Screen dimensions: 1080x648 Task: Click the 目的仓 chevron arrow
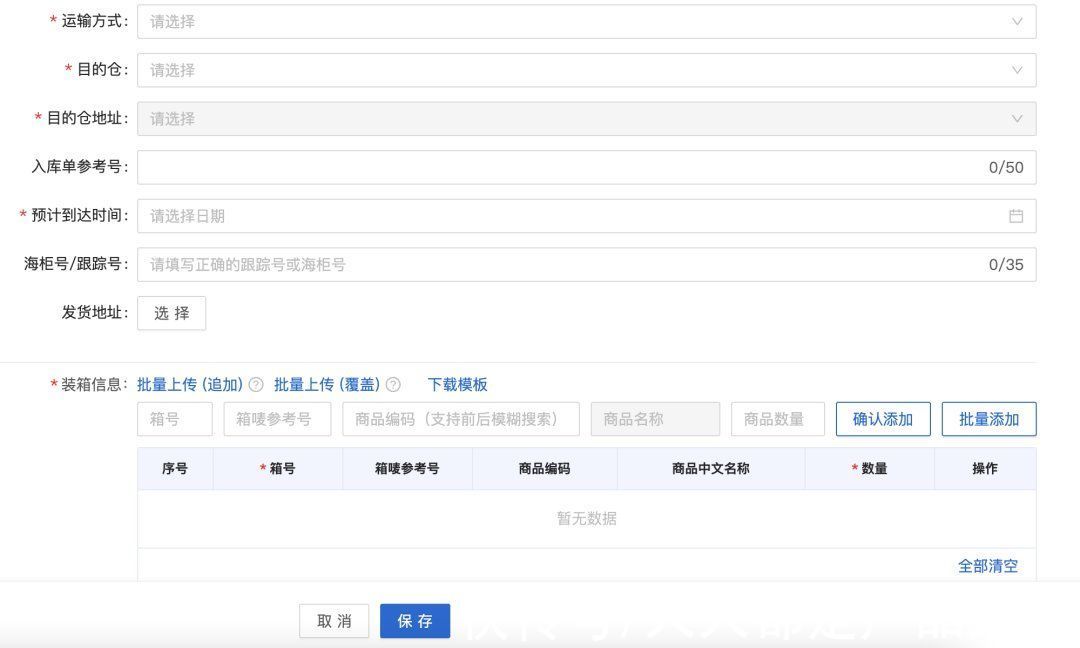tap(1017, 70)
